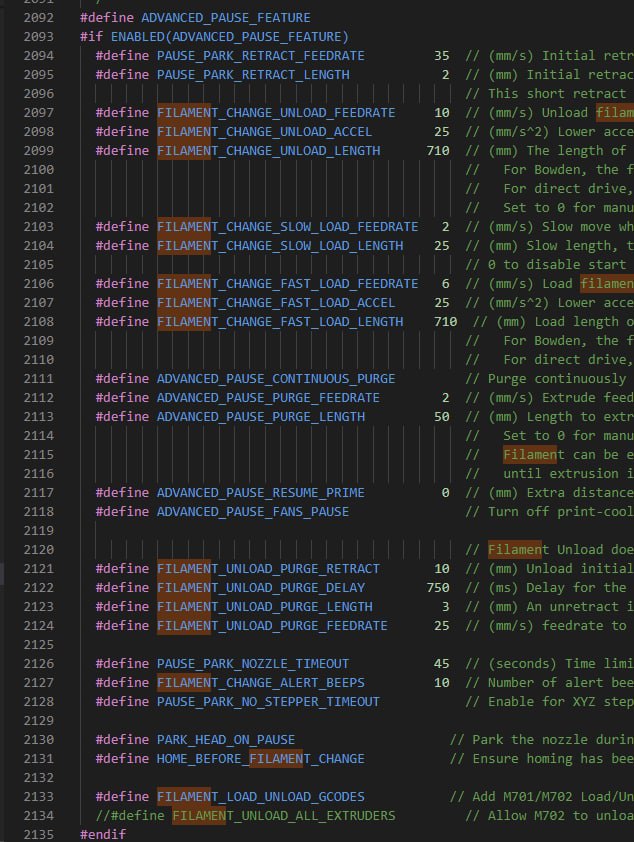Click line number 2092 in the gutter
634x842 pixels.
39,18
